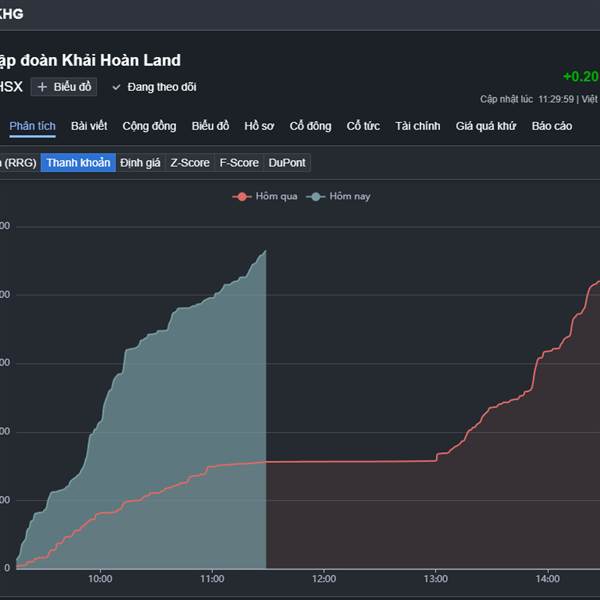Switch to the Bài viết tab
600x600 pixels.
tap(89, 126)
